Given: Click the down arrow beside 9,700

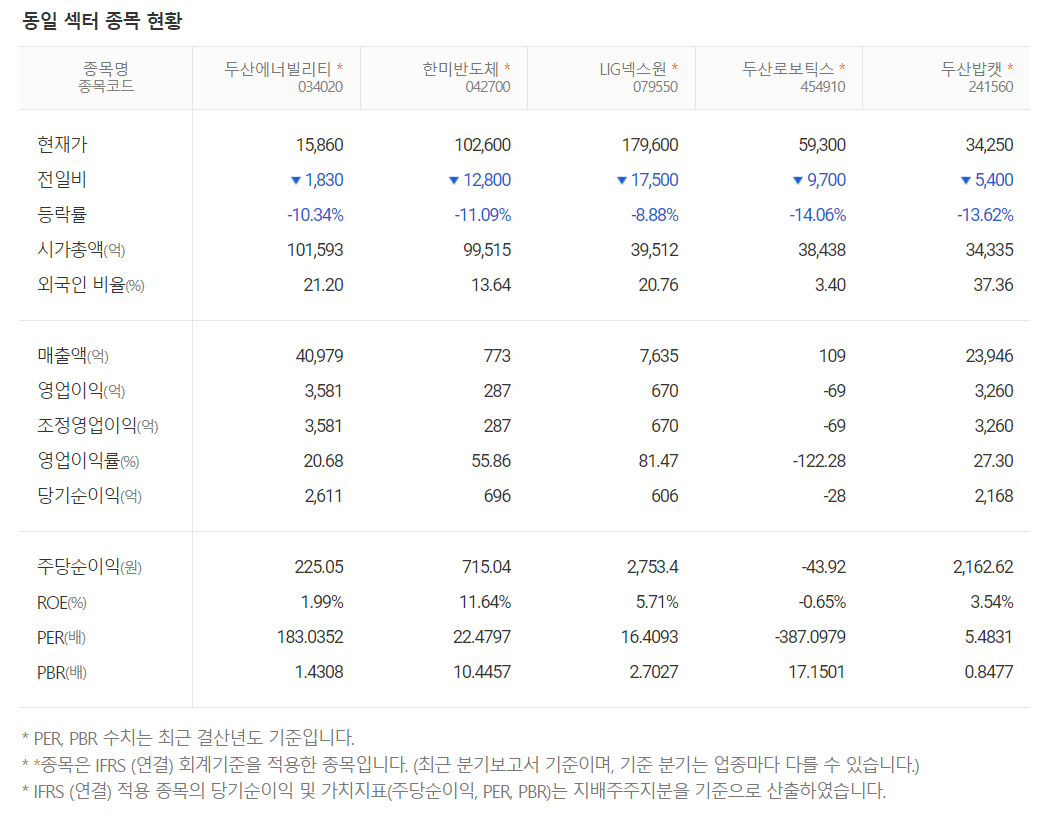Looking at the screenshot, I should click(x=798, y=180).
